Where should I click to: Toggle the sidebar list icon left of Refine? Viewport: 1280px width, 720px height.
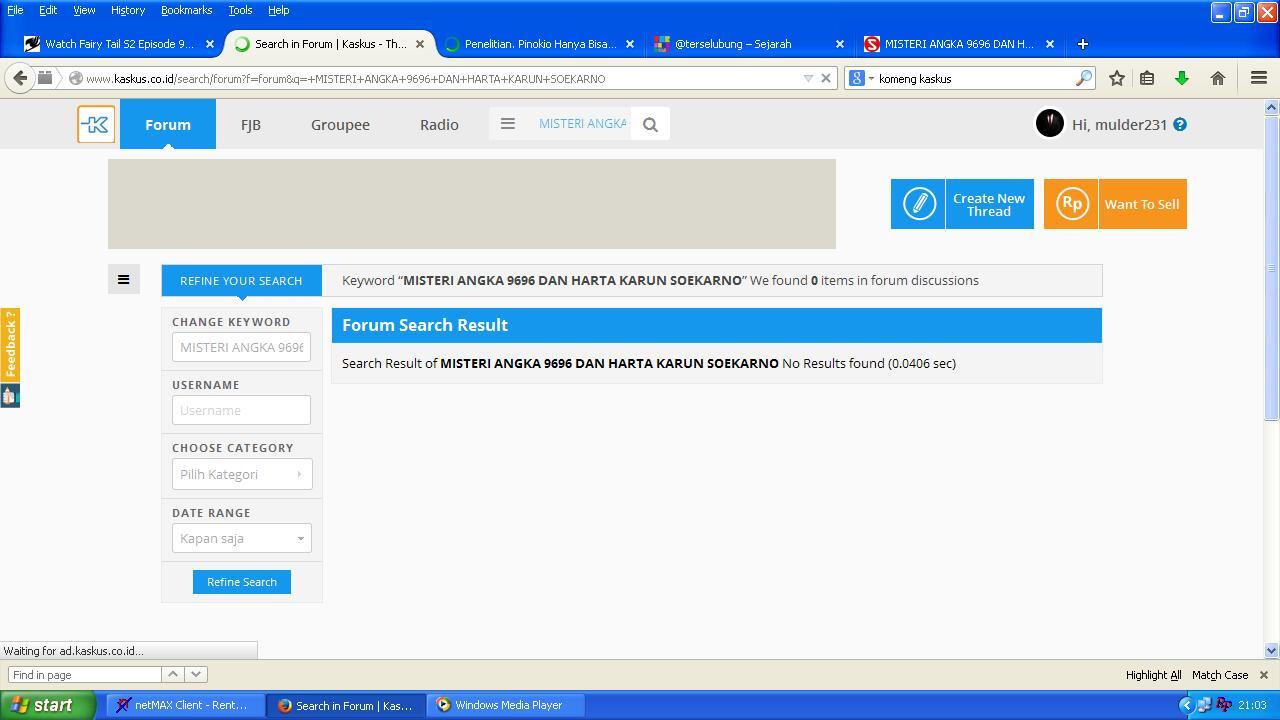123,280
